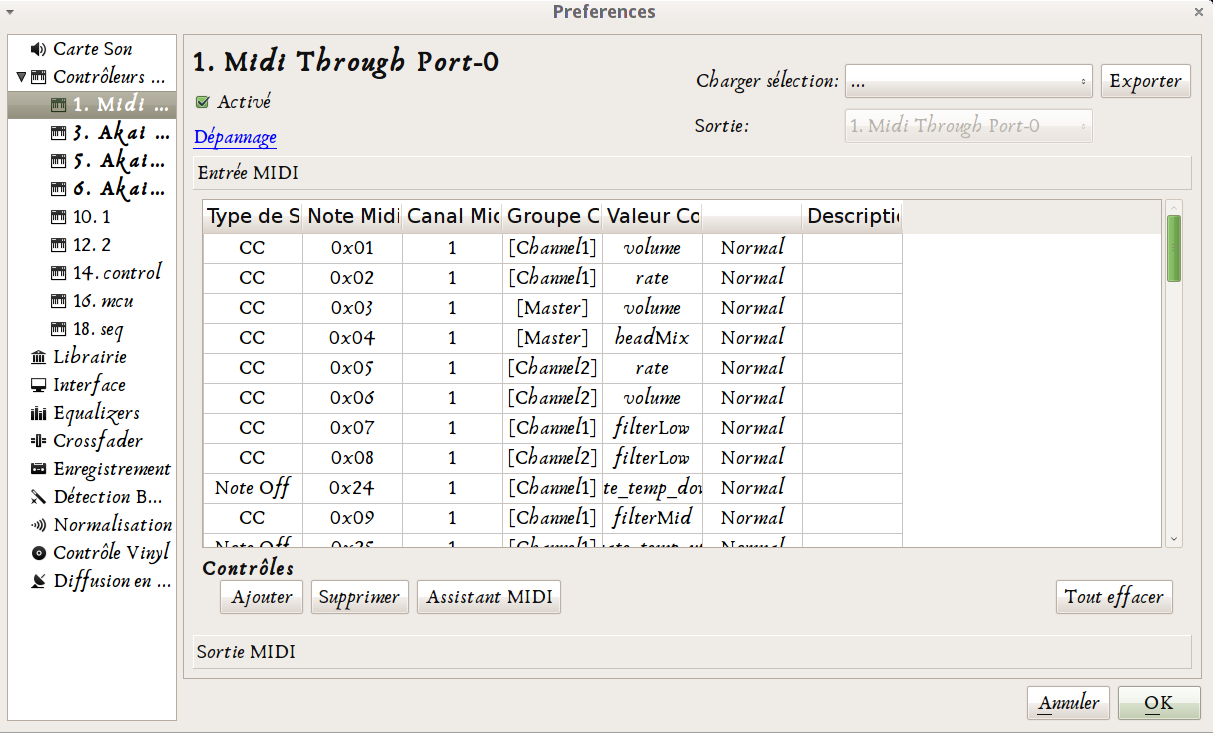Toggle the Activé checkbox

pyautogui.click(x=203, y=102)
